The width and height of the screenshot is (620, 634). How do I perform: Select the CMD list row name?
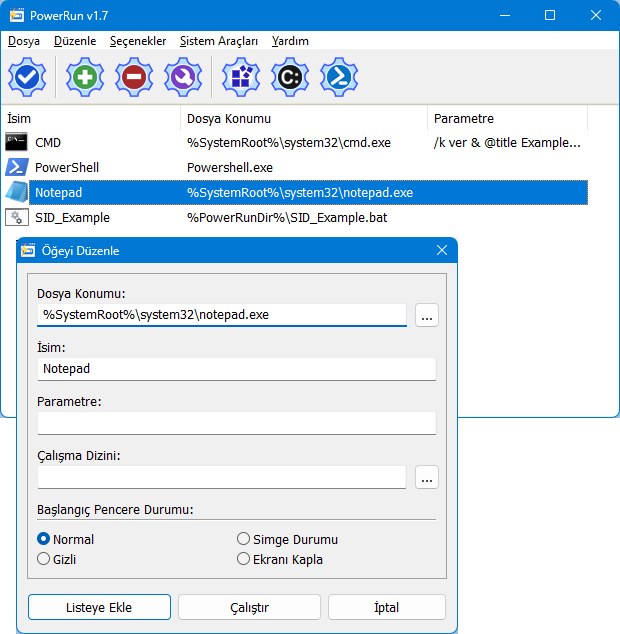(x=48, y=142)
